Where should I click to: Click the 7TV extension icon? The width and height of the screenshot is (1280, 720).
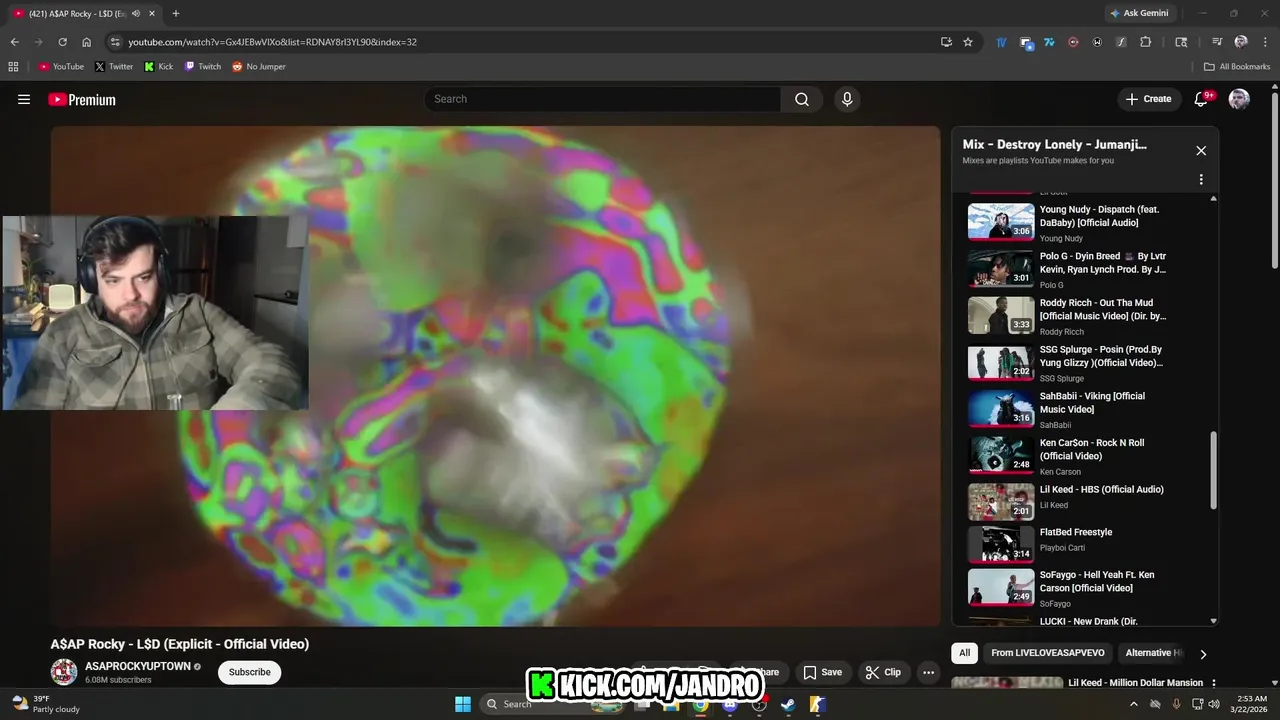[x=1049, y=42]
